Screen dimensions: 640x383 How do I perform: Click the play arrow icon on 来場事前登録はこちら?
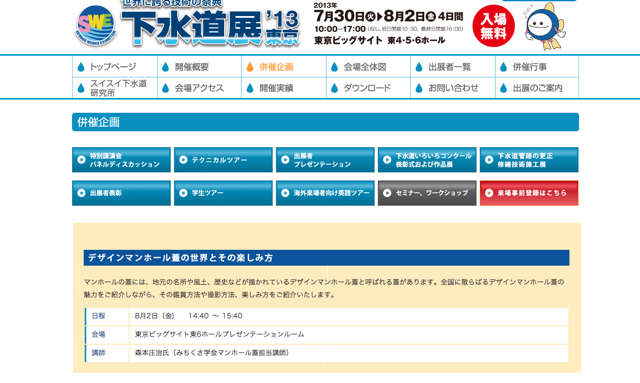(x=489, y=193)
